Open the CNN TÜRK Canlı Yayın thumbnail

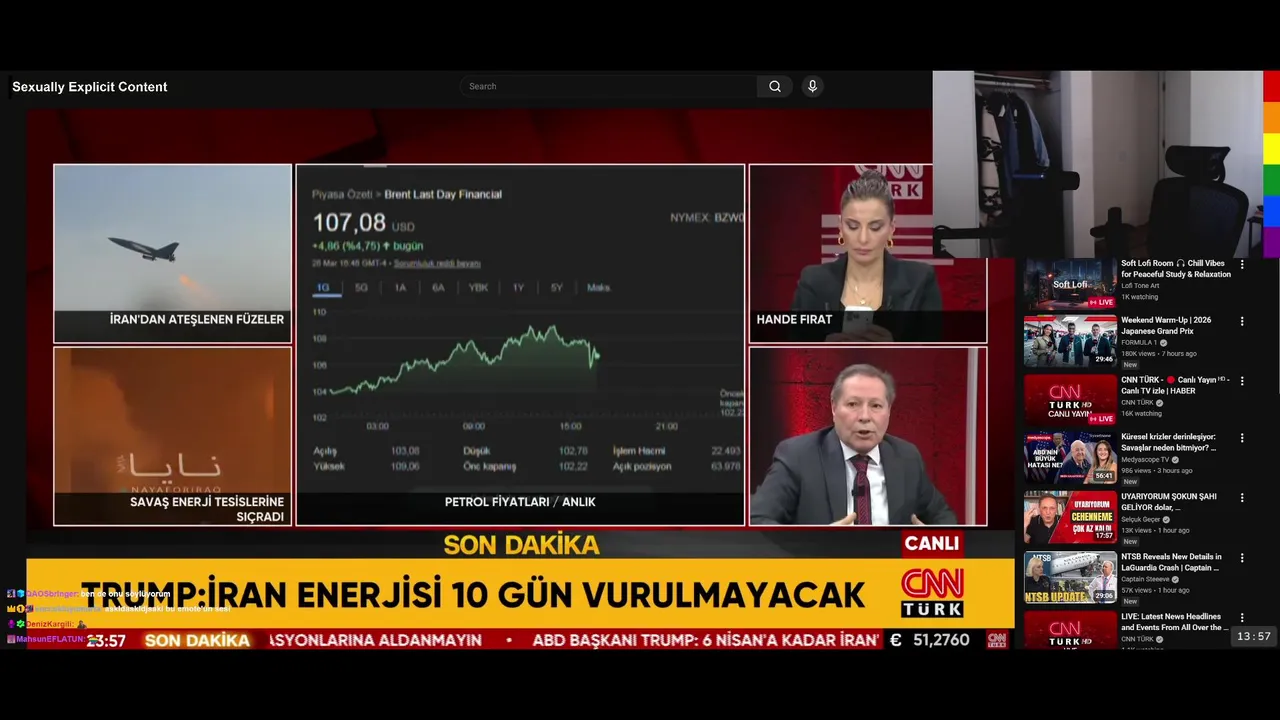1070,400
